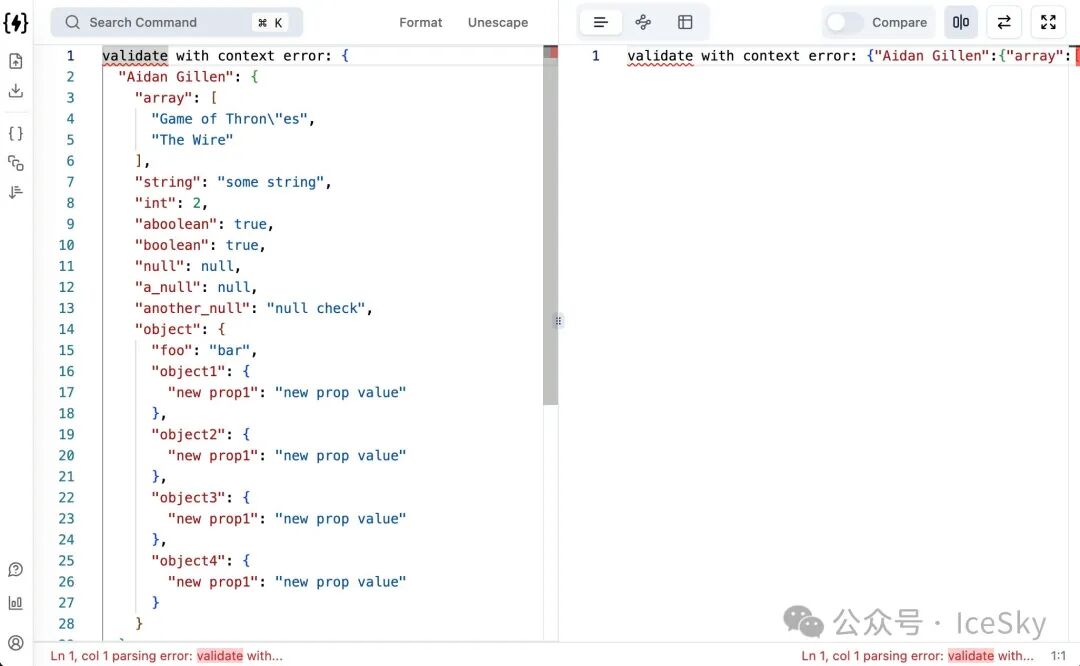The width and height of the screenshot is (1080, 666).
Task: Click the left editor vertical scrollbar
Action: coord(550,230)
